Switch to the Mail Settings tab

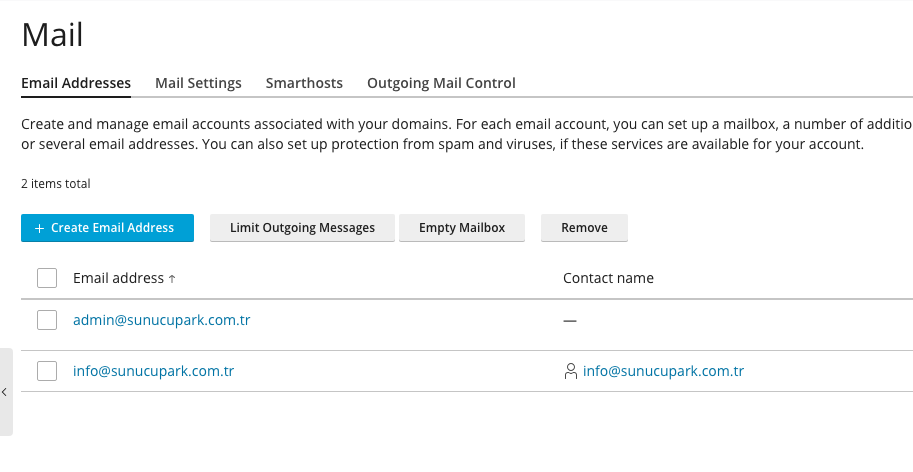(x=198, y=83)
